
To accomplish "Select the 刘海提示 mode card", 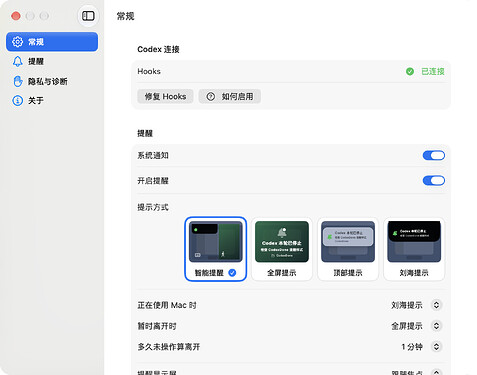I will 414,249.
